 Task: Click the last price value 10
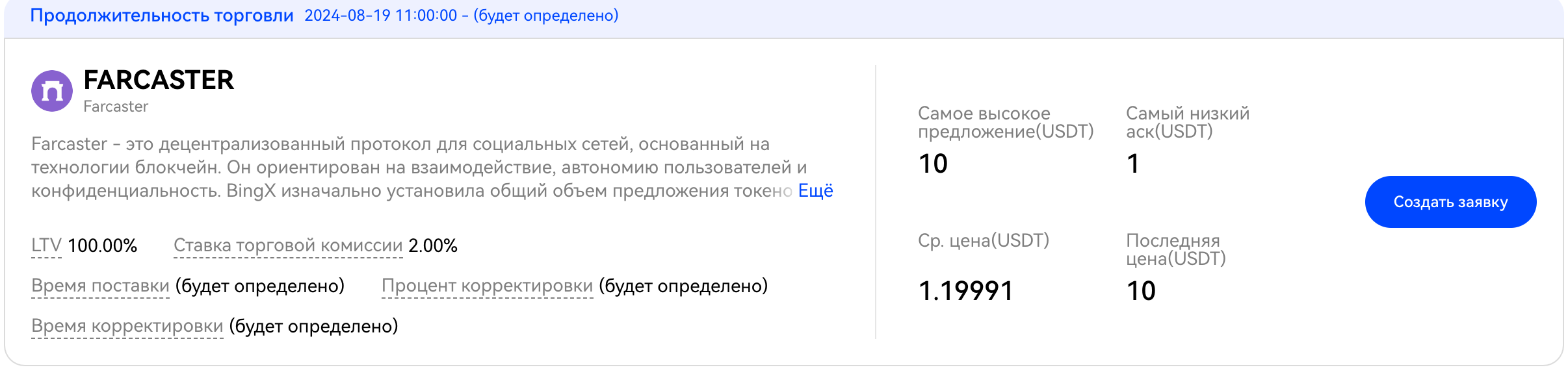(1141, 291)
